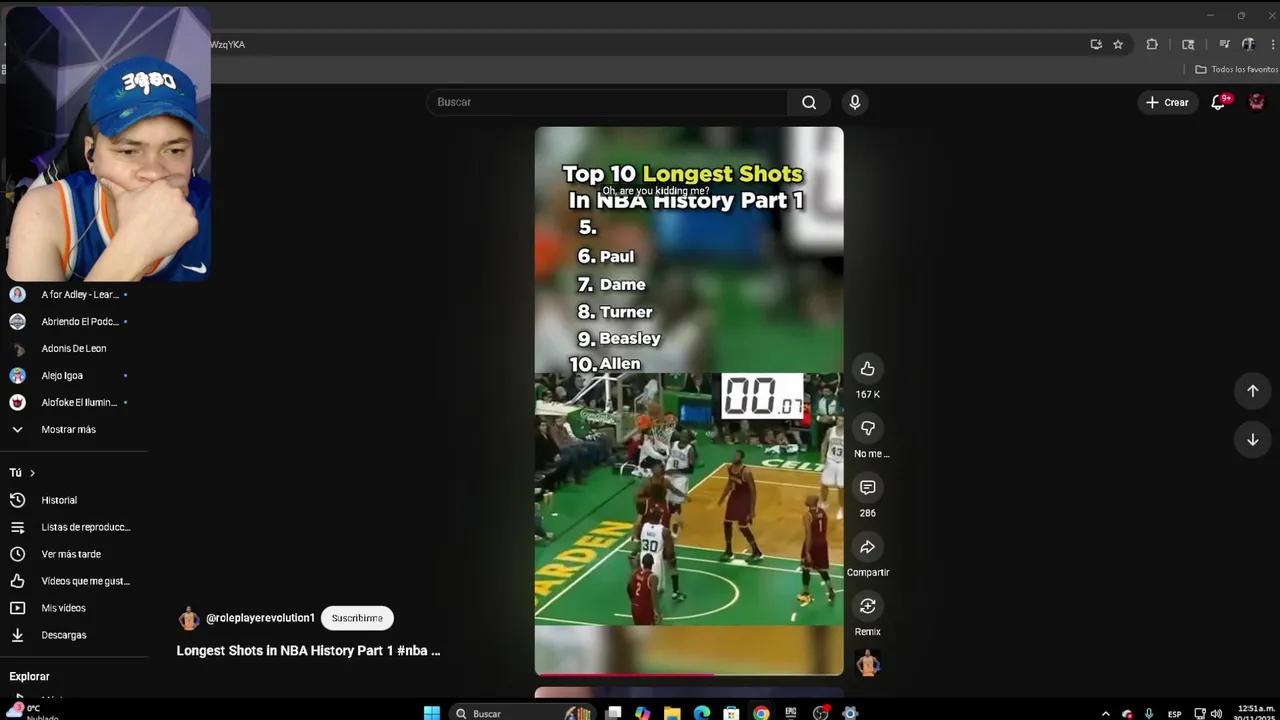The height and width of the screenshot is (720, 1280).
Task: Open YouTube notifications bell
Action: (1218, 102)
